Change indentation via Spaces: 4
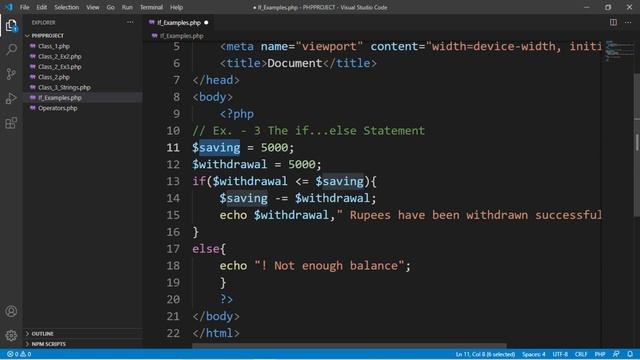The width and height of the screenshot is (640, 360). [x=533, y=354]
